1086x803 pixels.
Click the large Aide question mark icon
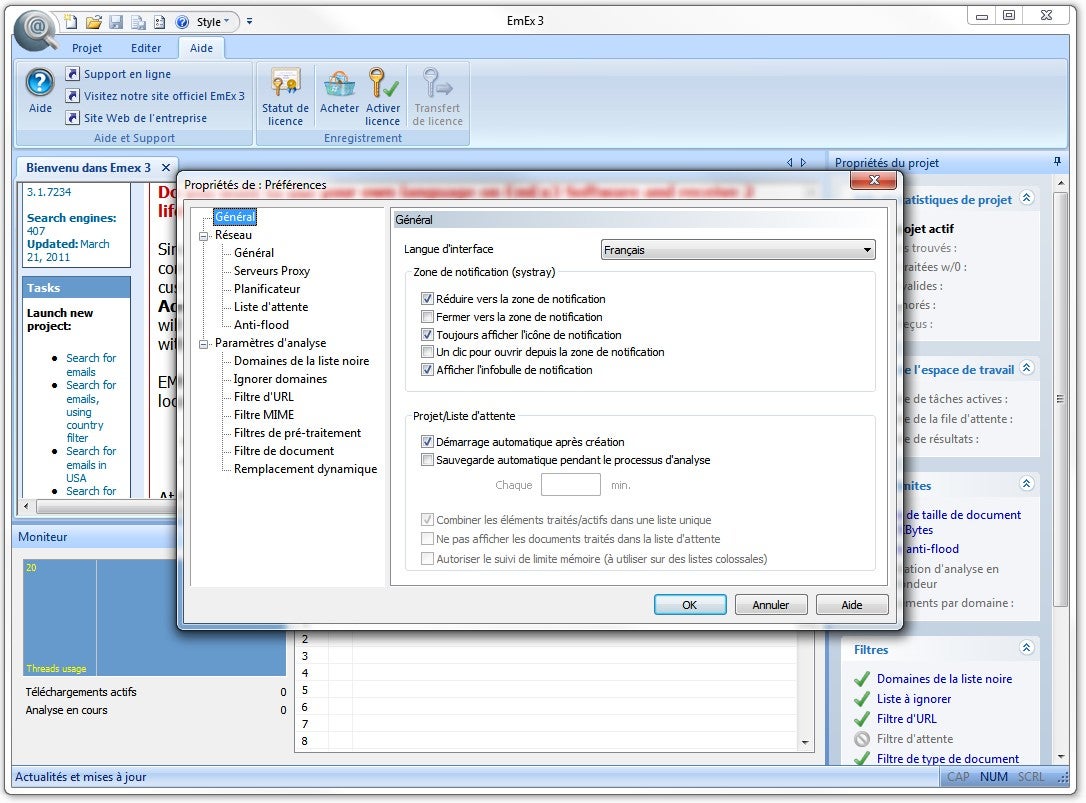[x=40, y=82]
